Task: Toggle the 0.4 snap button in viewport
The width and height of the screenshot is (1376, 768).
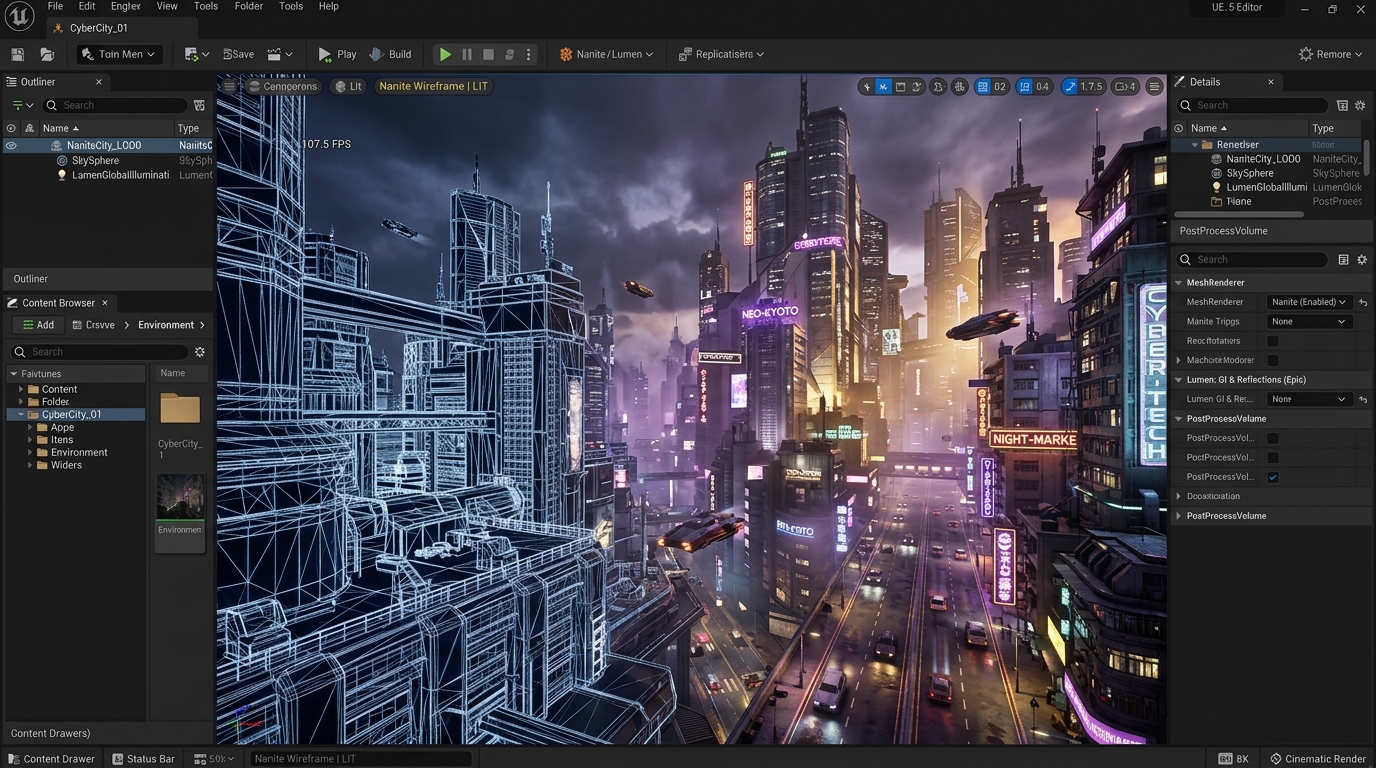Action: tap(1034, 87)
